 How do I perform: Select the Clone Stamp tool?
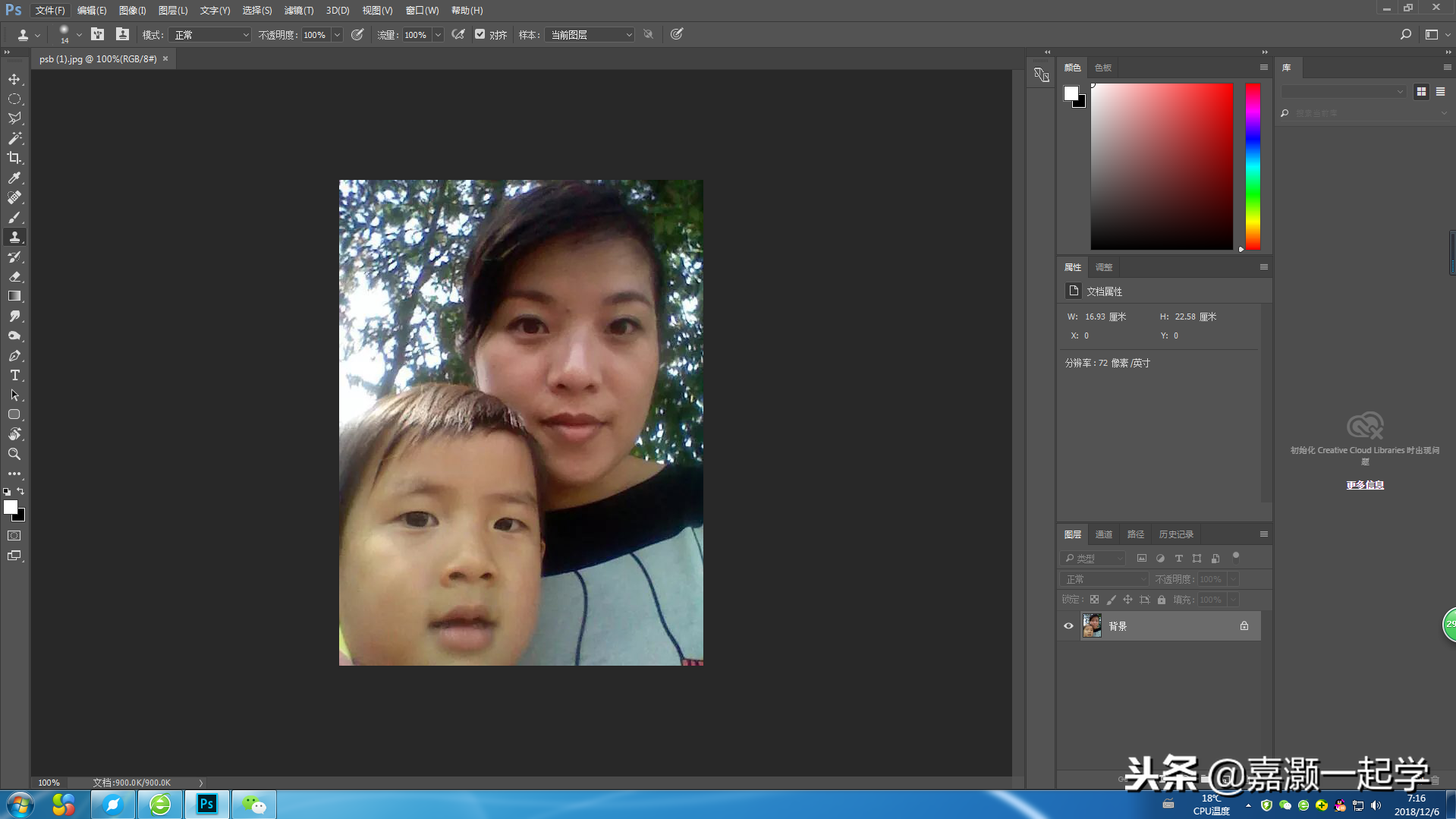tap(14, 237)
